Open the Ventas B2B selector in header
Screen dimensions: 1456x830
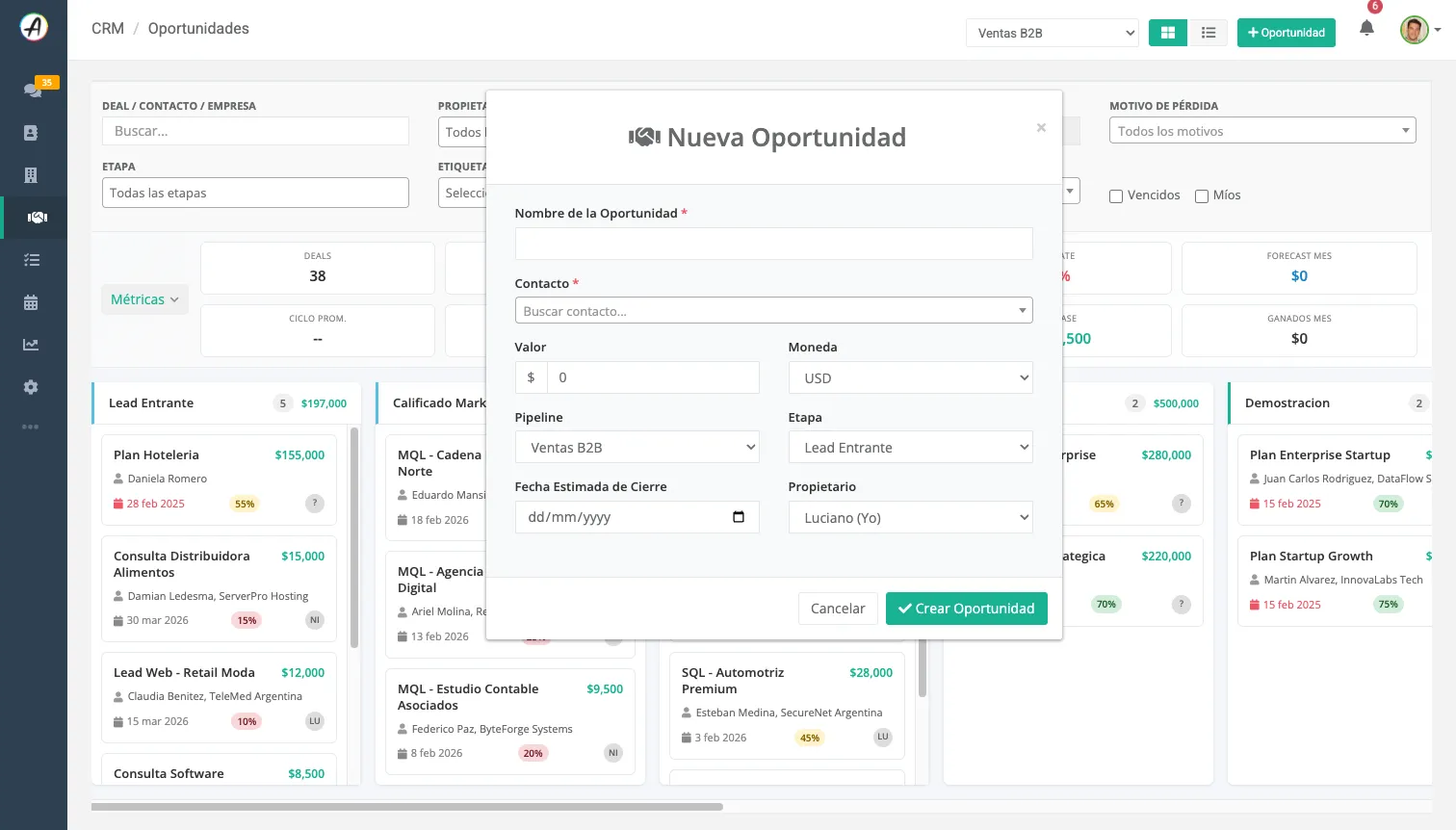coord(1053,33)
